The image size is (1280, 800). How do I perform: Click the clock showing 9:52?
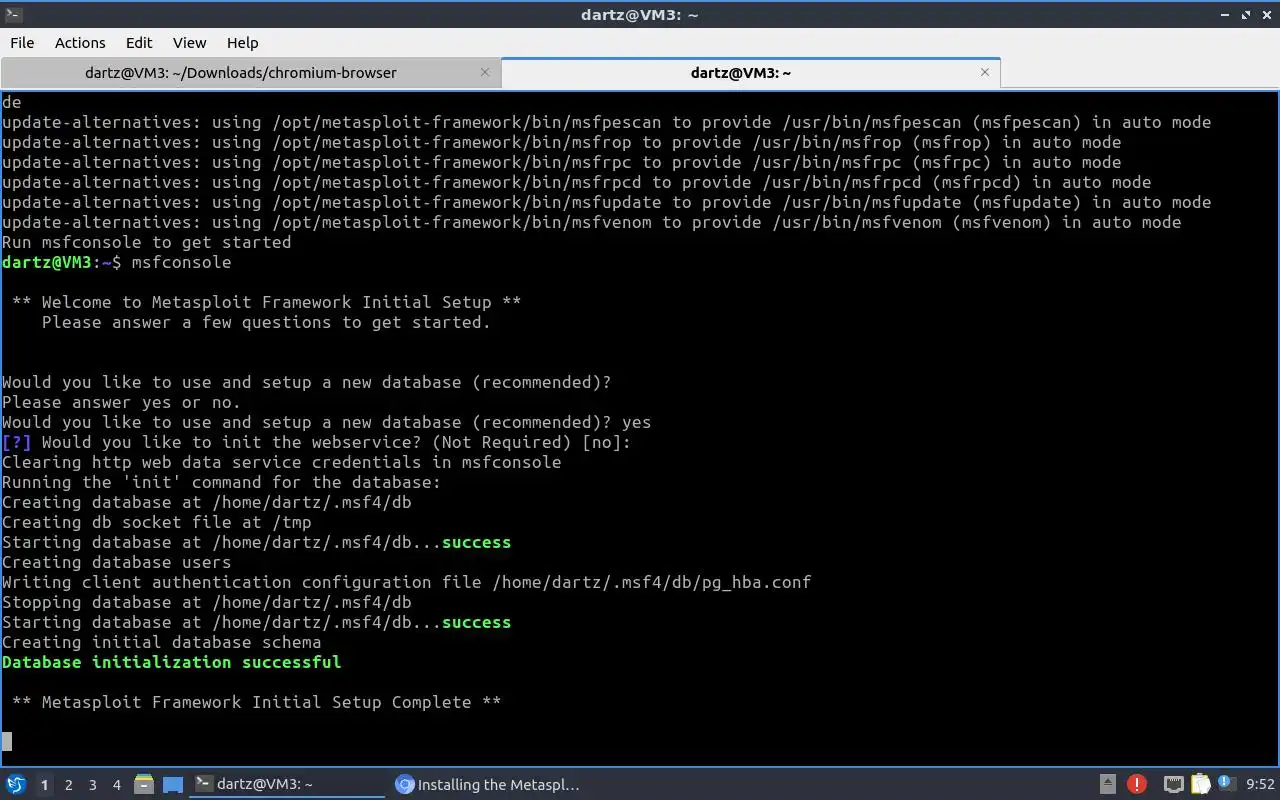click(x=1260, y=785)
